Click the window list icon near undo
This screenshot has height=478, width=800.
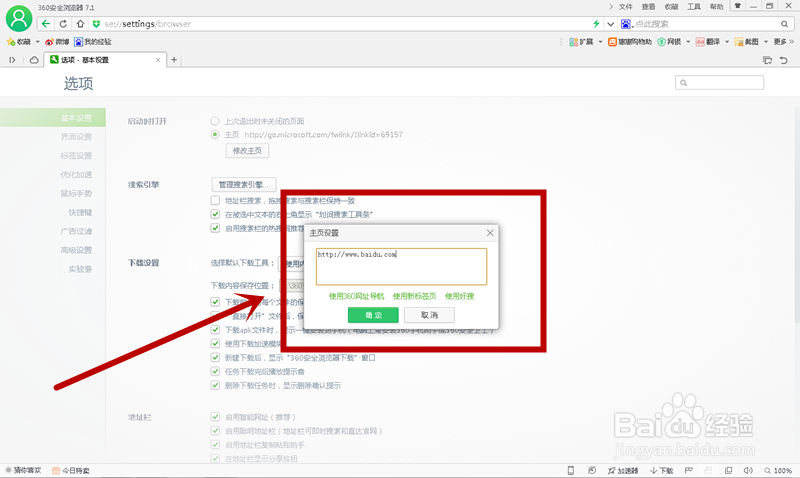(x=767, y=60)
